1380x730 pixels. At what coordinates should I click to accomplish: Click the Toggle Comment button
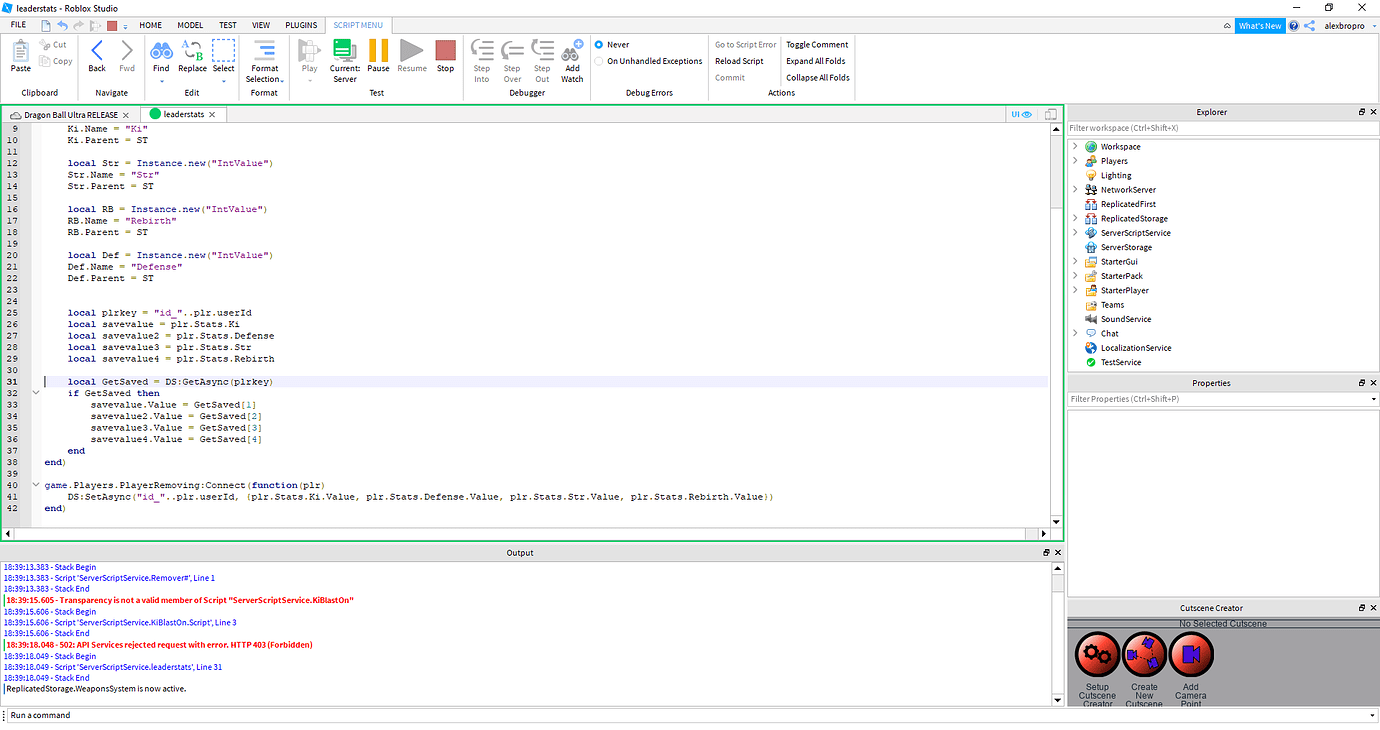pos(816,44)
